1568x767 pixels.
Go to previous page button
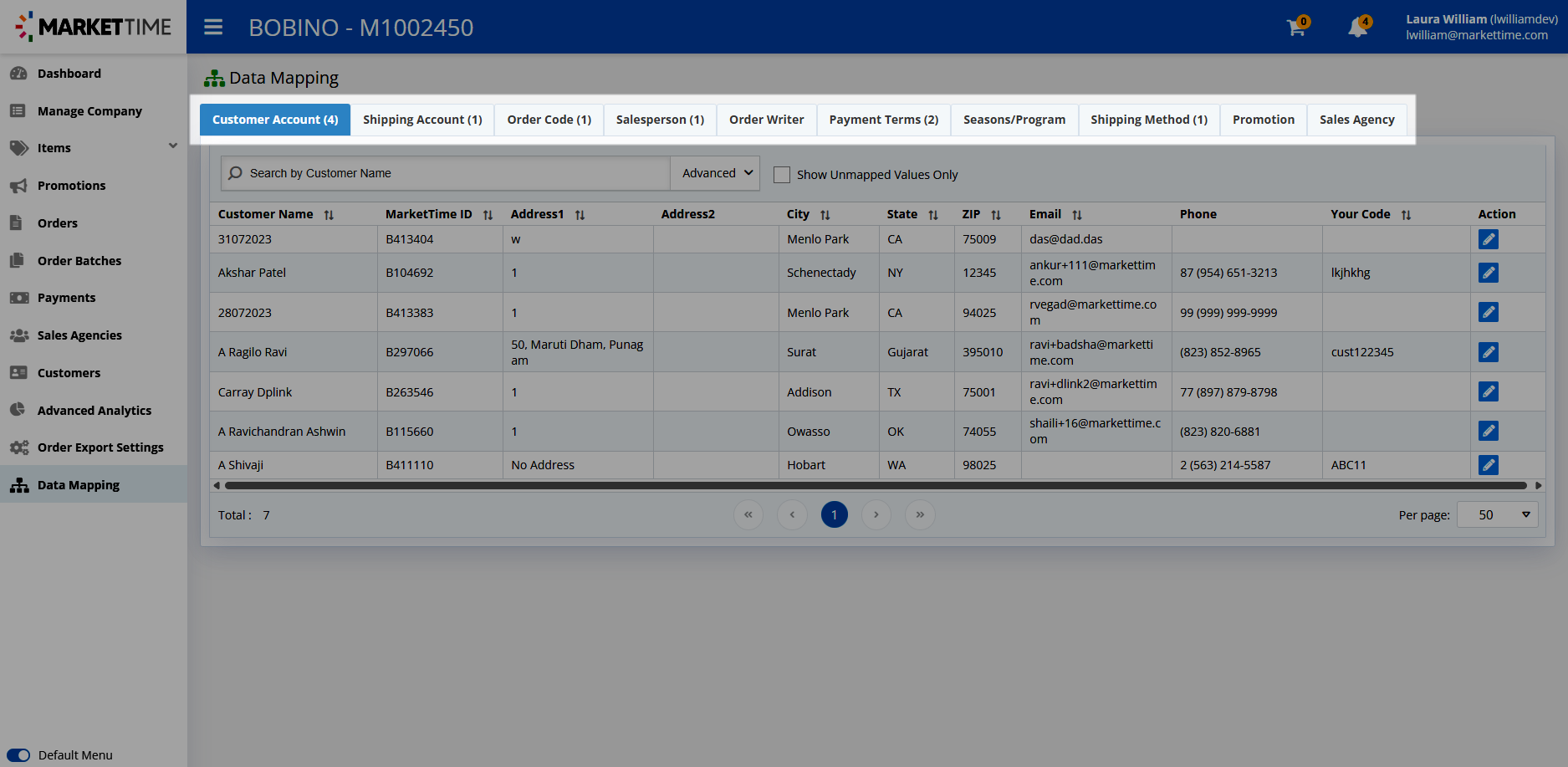coord(792,514)
